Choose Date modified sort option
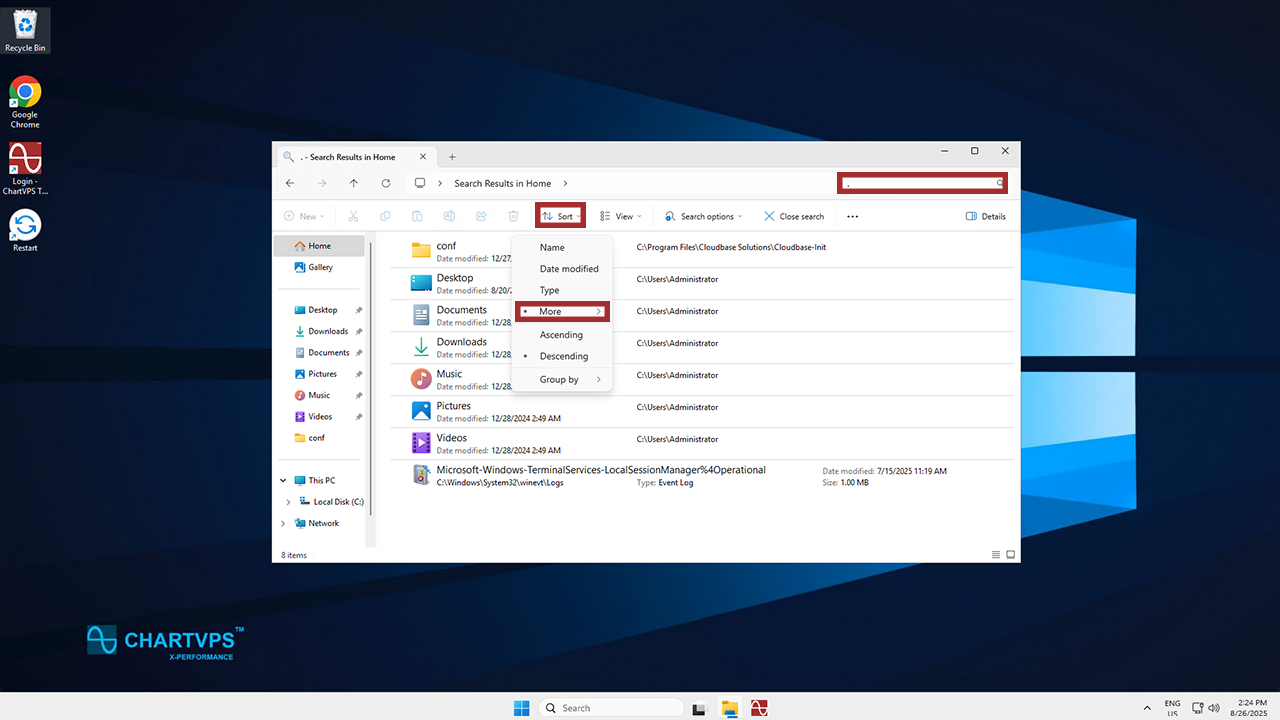This screenshot has height=720, width=1280. click(x=569, y=269)
